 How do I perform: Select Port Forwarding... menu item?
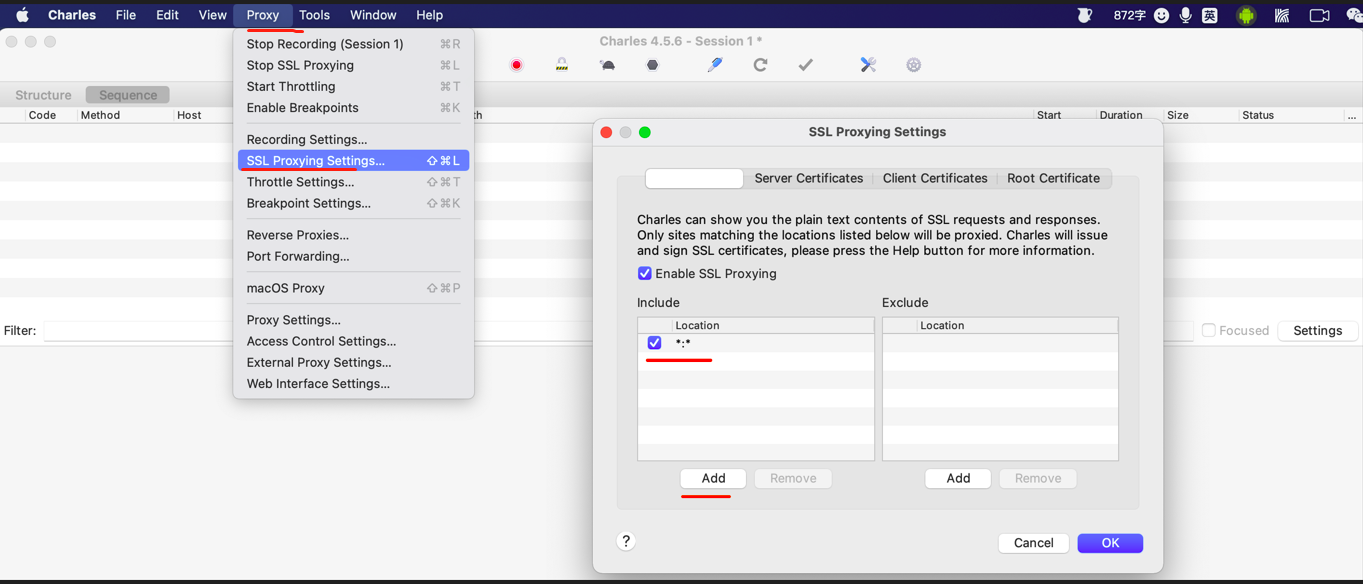tap(353, 256)
